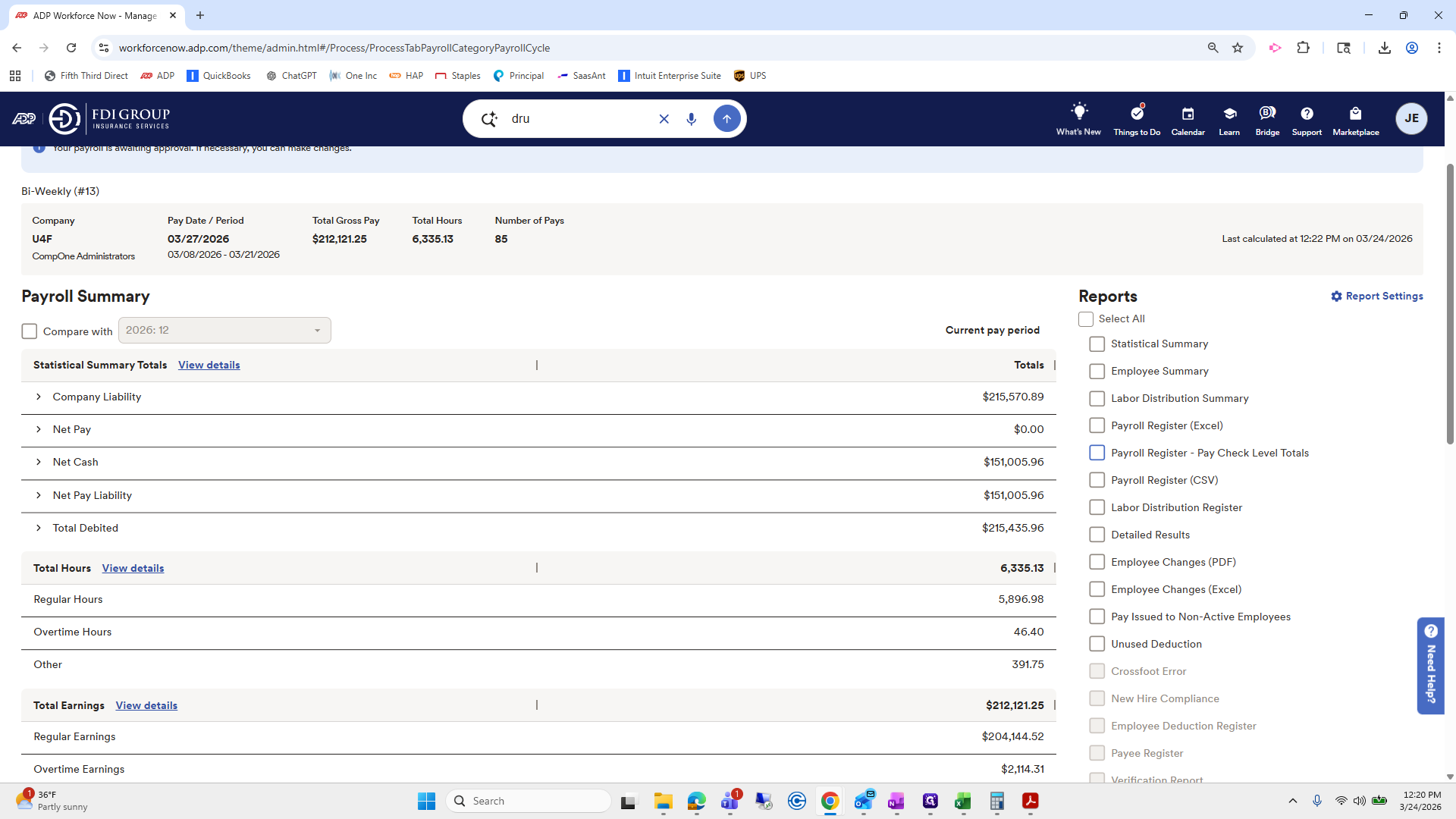
Task: Open Excel from the taskbar
Action: [x=964, y=801]
